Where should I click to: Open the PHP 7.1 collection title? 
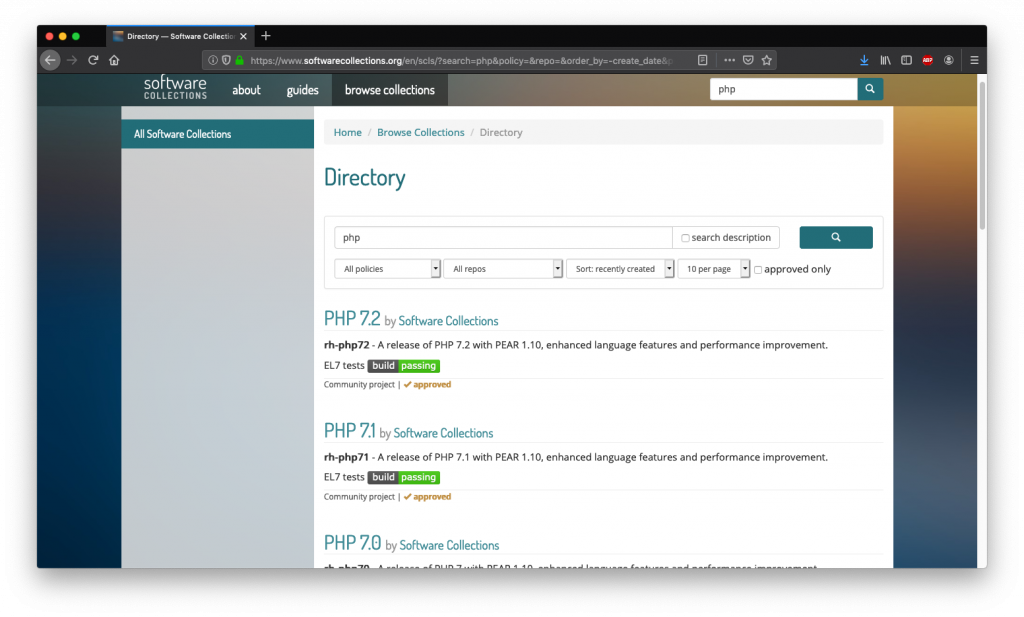[x=349, y=431]
